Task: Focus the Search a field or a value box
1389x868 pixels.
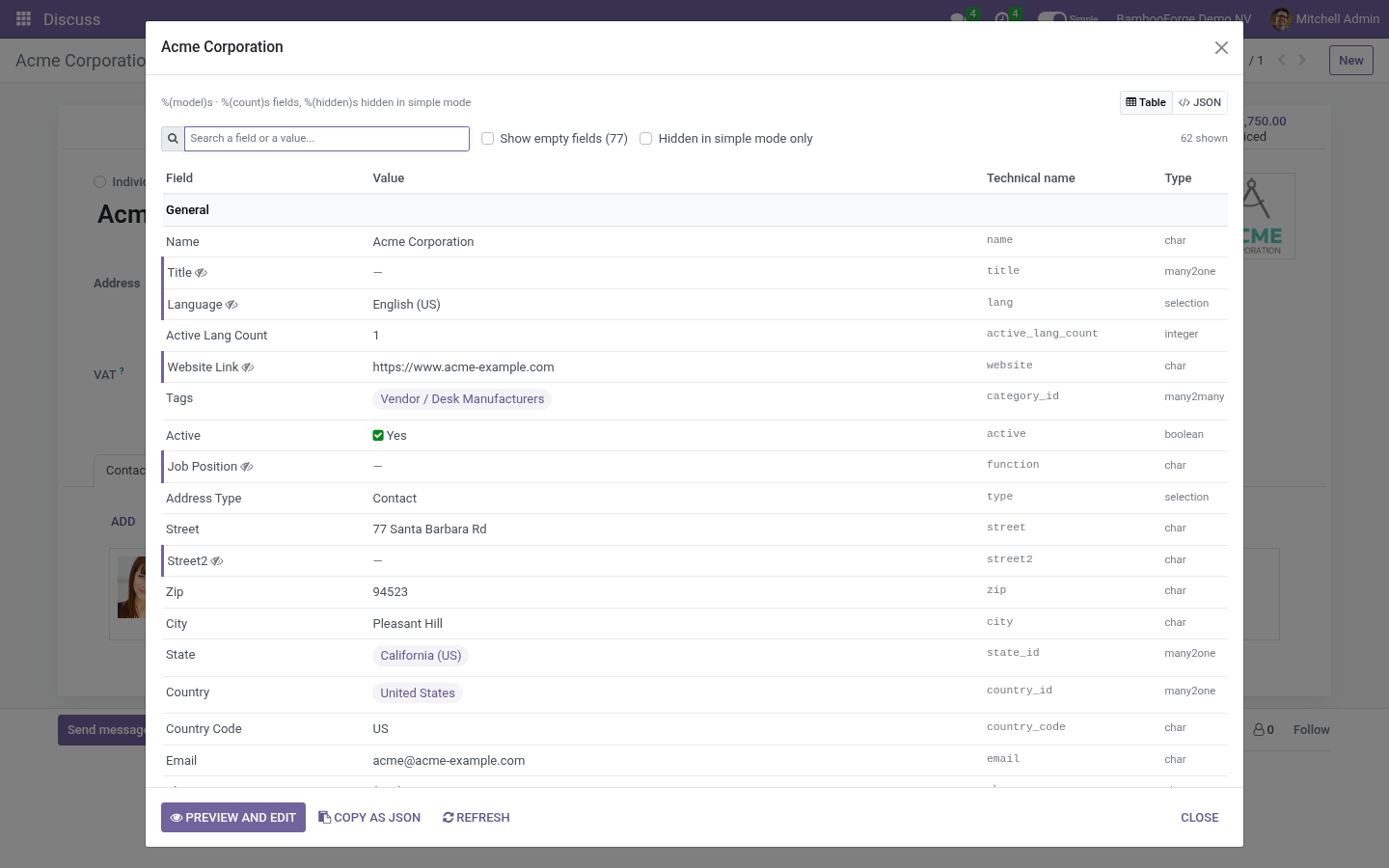Action: [327, 139]
